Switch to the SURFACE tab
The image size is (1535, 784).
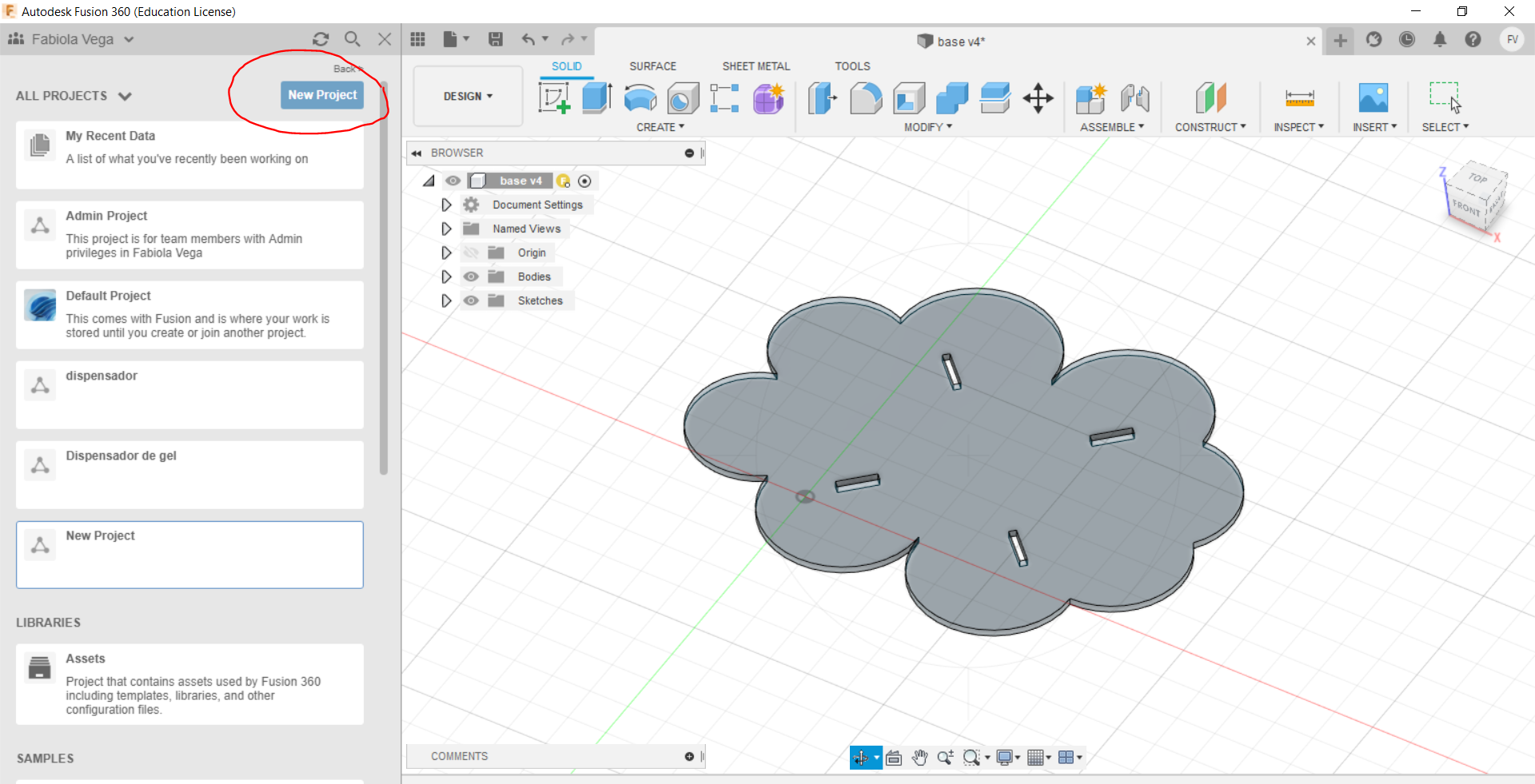pyautogui.click(x=652, y=66)
